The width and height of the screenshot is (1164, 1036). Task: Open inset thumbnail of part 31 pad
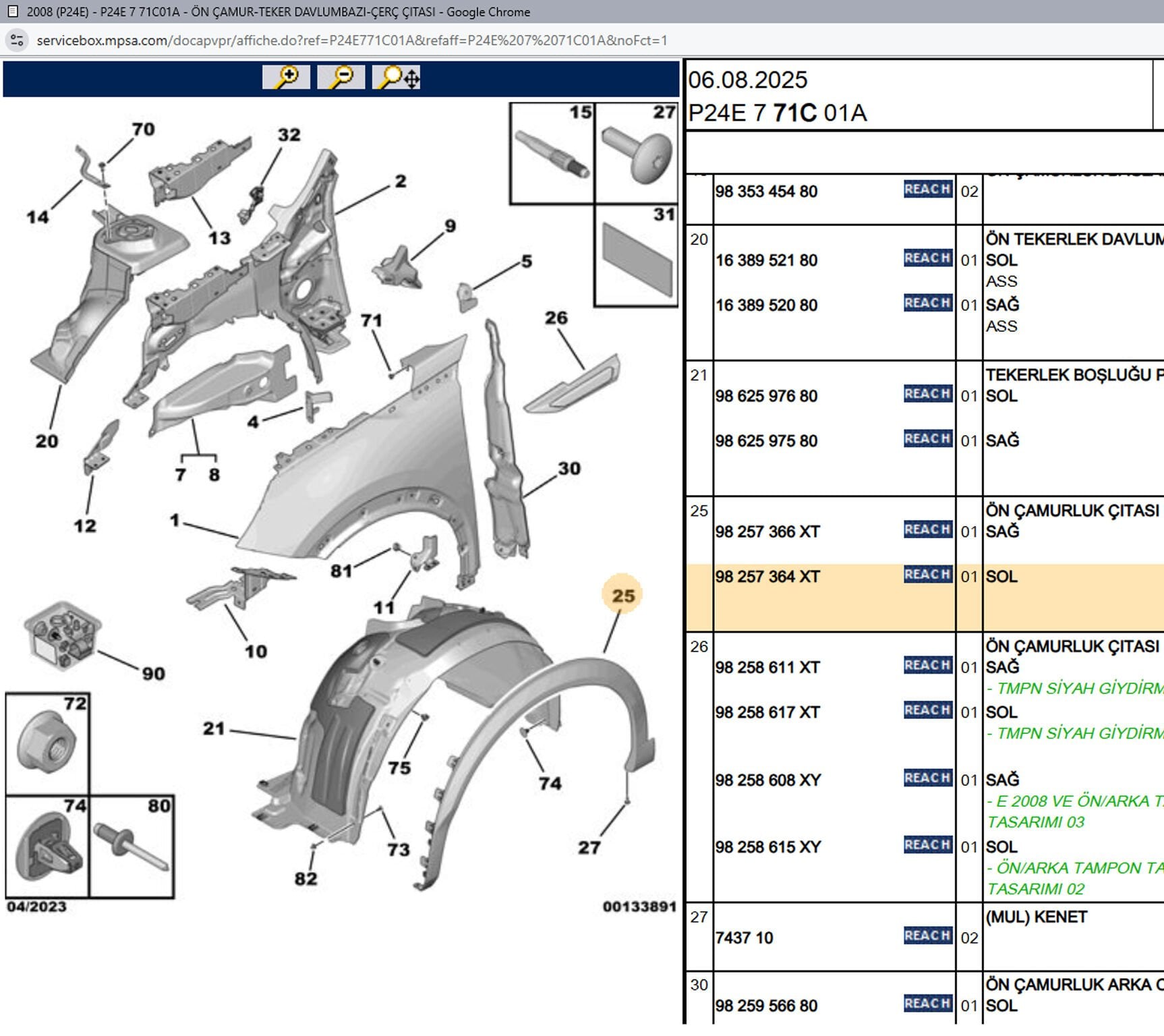(x=636, y=255)
